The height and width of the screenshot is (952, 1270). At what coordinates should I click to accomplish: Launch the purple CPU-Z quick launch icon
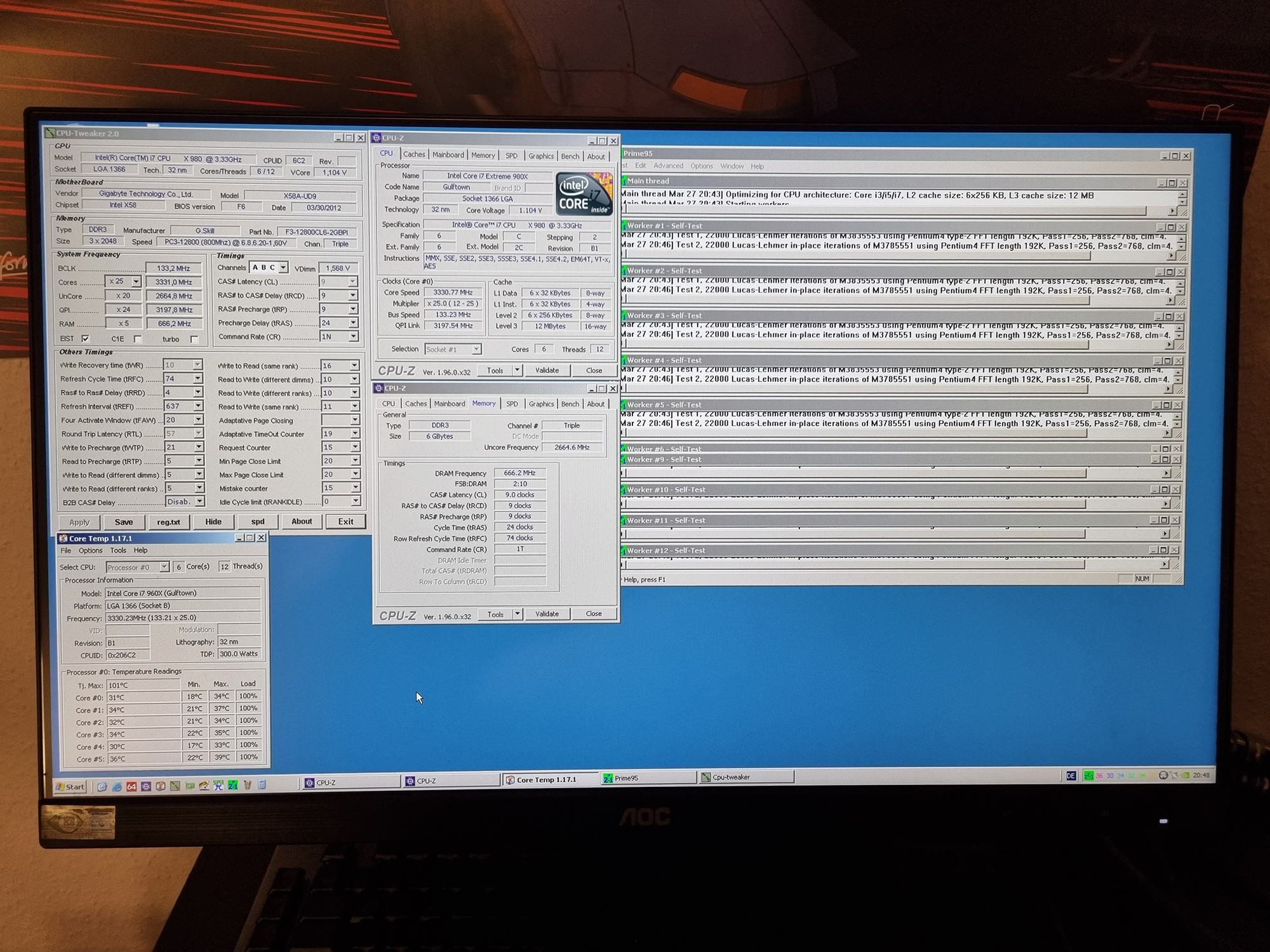pyautogui.click(x=146, y=786)
